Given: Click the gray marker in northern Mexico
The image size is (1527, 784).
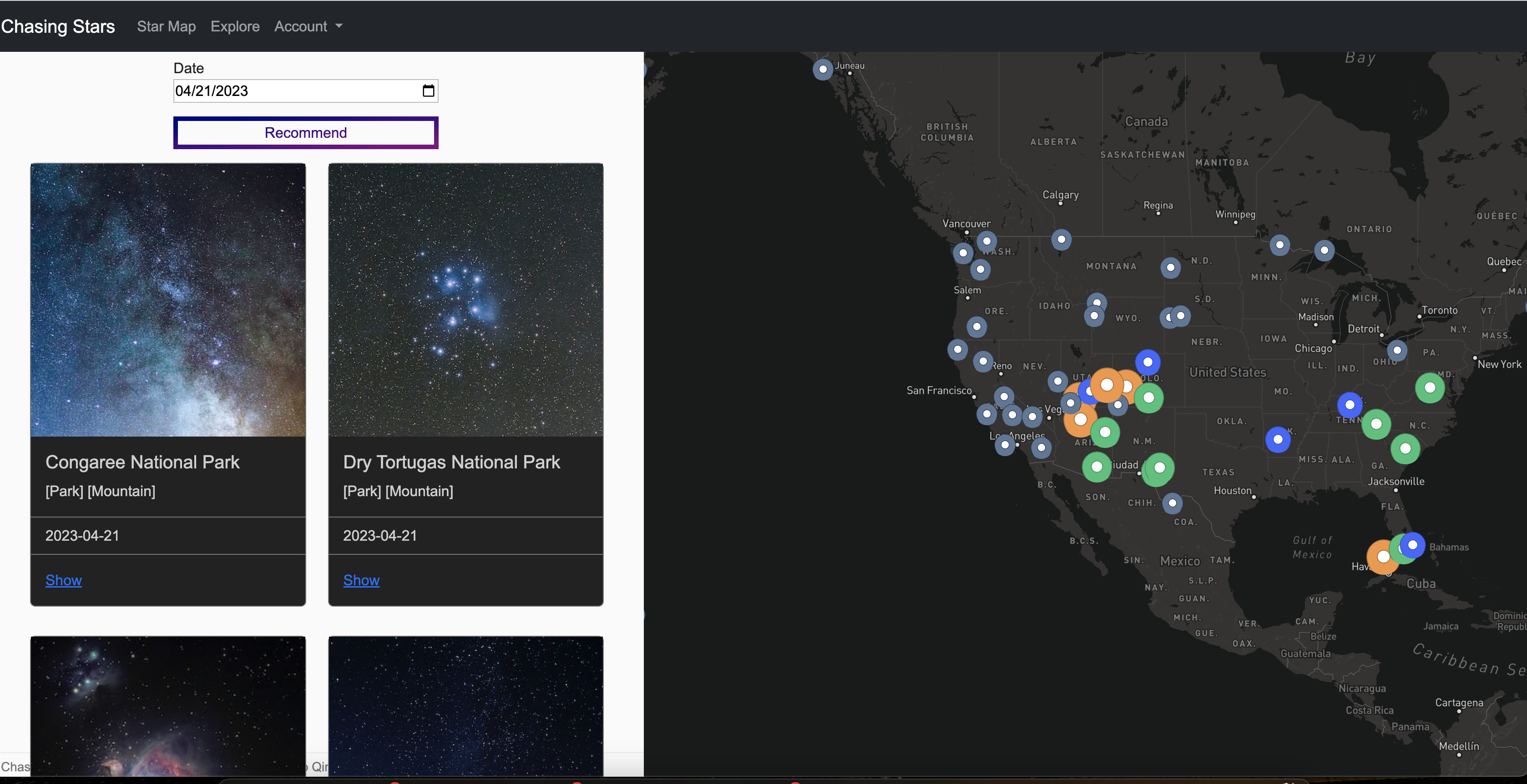Looking at the screenshot, I should [1172, 503].
